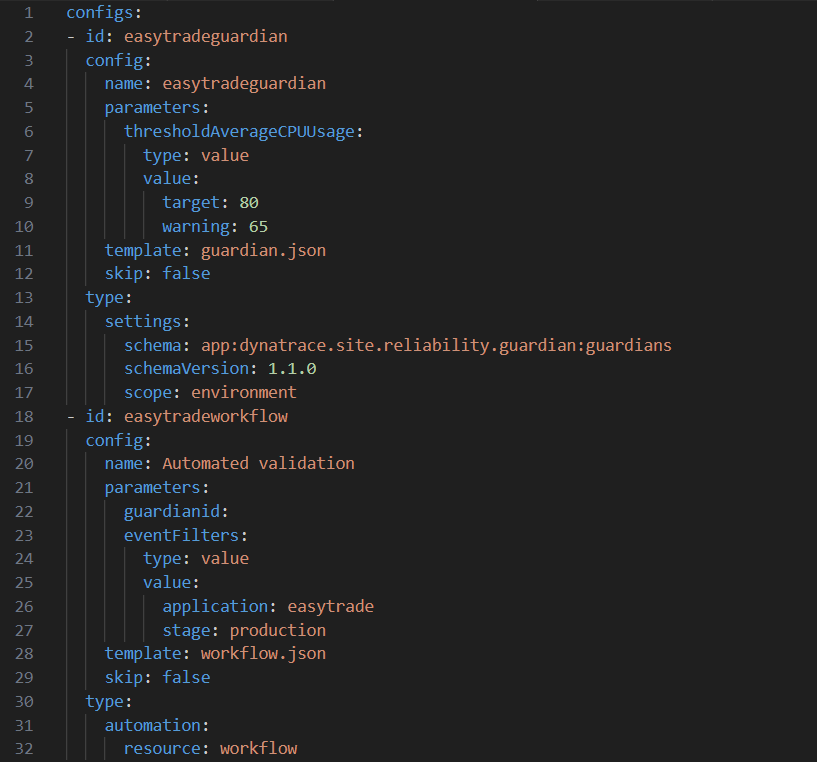Click 'value:' key on line 25
The height and width of the screenshot is (762, 817).
[171, 583]
